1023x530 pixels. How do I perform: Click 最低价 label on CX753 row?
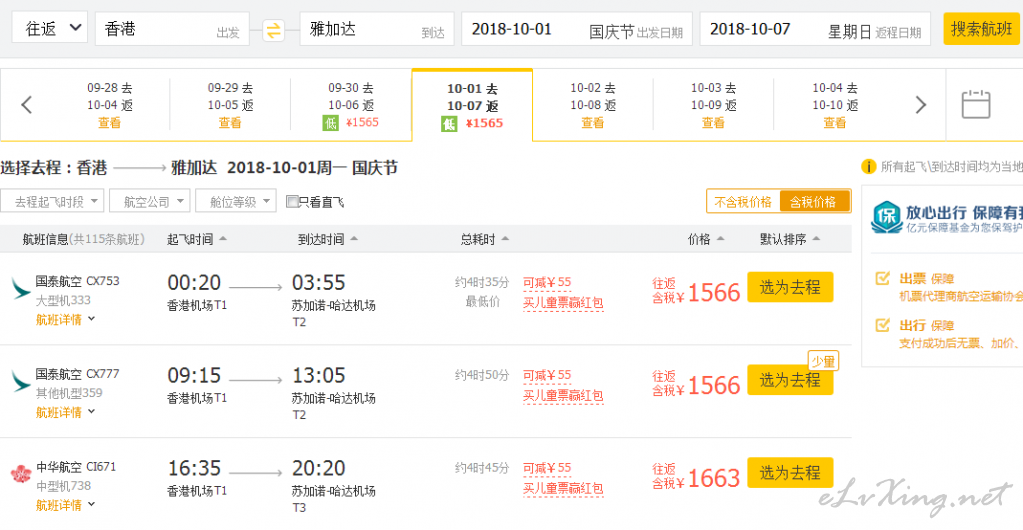pos(483,302)
